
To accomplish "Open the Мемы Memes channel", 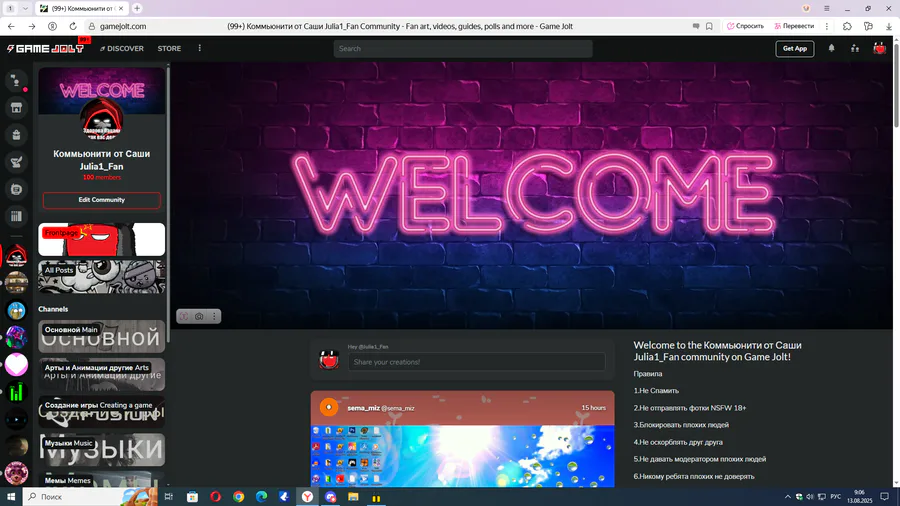I will click(102, 479).
